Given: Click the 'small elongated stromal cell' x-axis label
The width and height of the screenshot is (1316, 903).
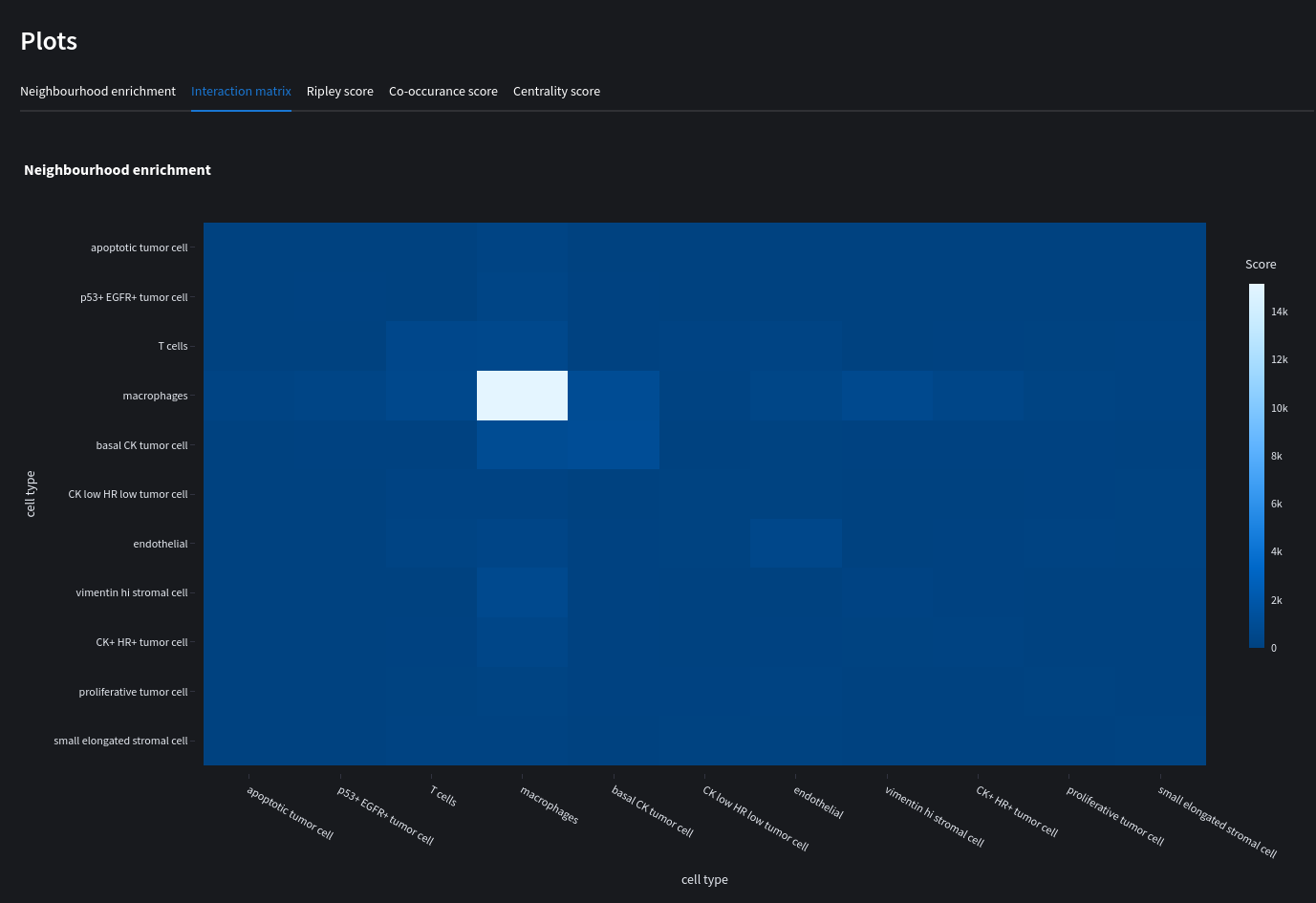Looking at the screenshot, I should (x=1218, y=822).
